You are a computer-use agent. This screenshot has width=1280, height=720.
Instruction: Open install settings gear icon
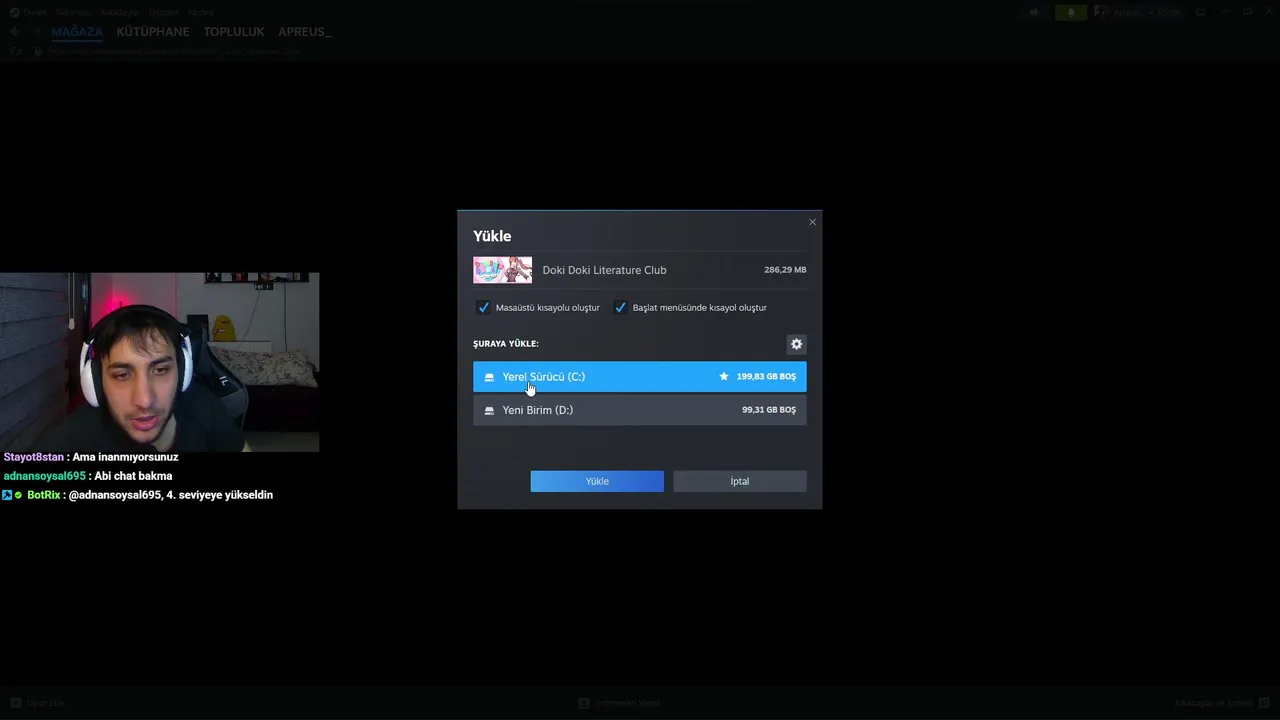(x=796, y=344)
